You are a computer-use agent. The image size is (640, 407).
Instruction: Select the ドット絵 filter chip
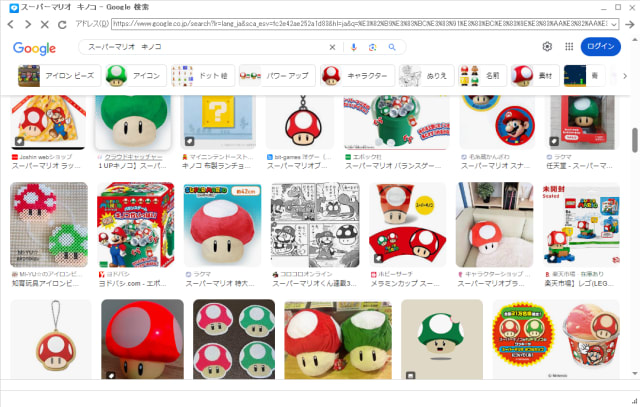click(x=203, y=76)
